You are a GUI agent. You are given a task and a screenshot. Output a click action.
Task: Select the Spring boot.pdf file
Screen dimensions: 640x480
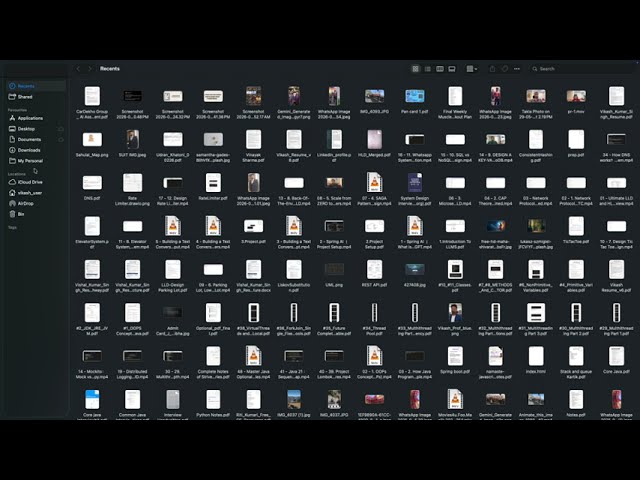[x=455, y=360]
